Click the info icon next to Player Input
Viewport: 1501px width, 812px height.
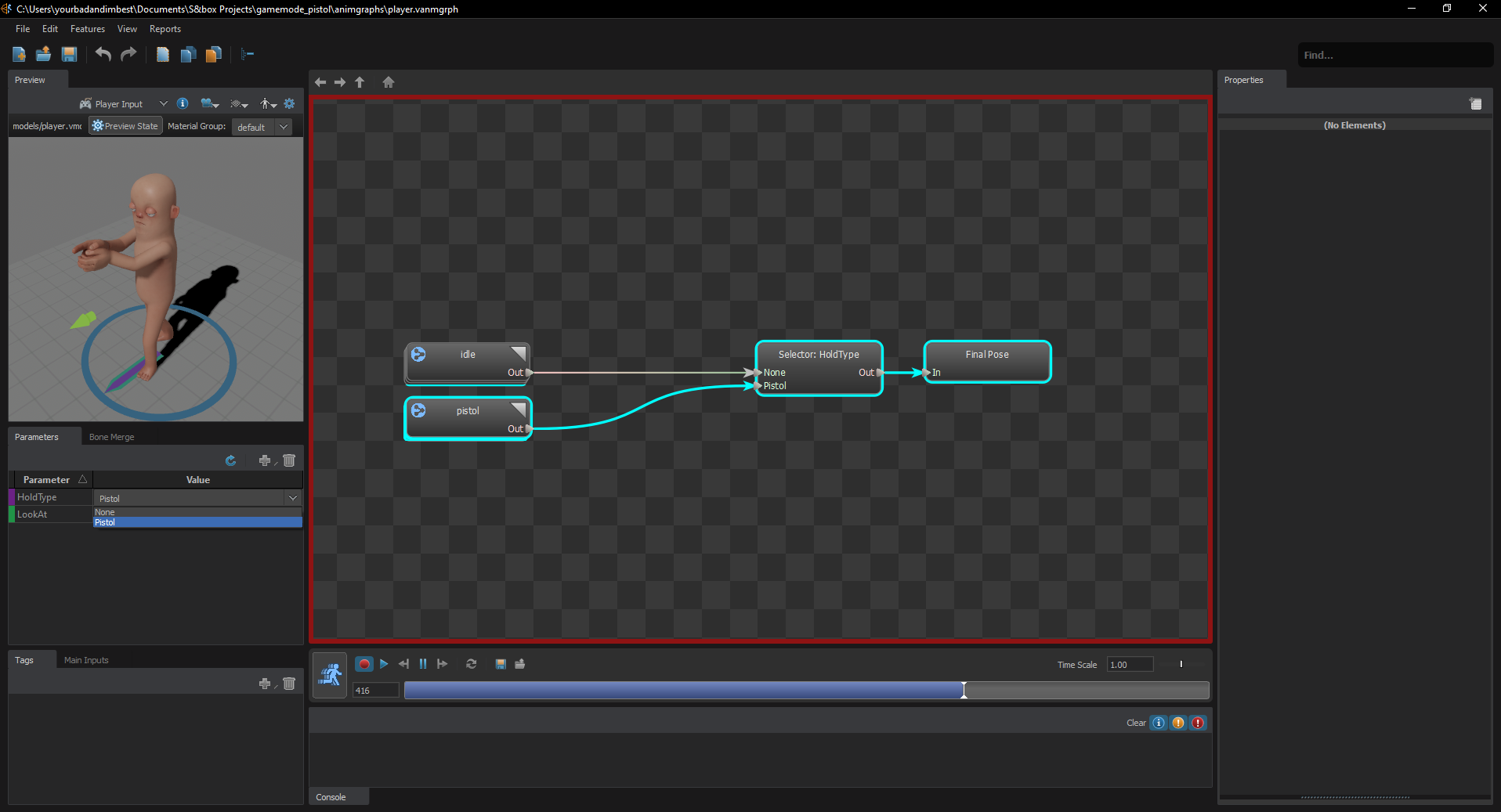[183, 103]
